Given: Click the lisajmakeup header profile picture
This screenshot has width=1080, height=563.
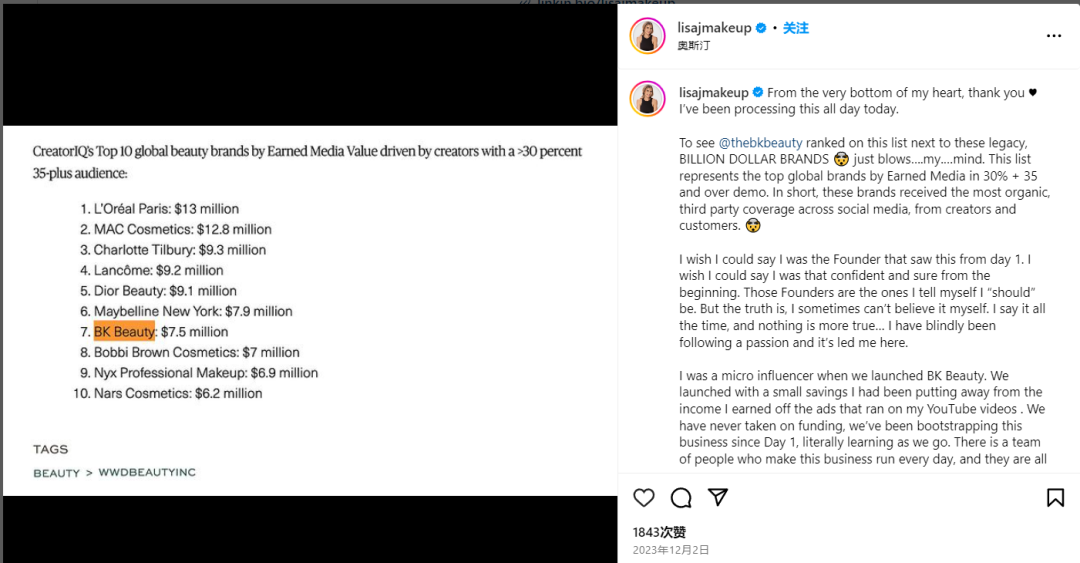Looking at the screenshot, I should pyautogui.click(x=647, y=36).
